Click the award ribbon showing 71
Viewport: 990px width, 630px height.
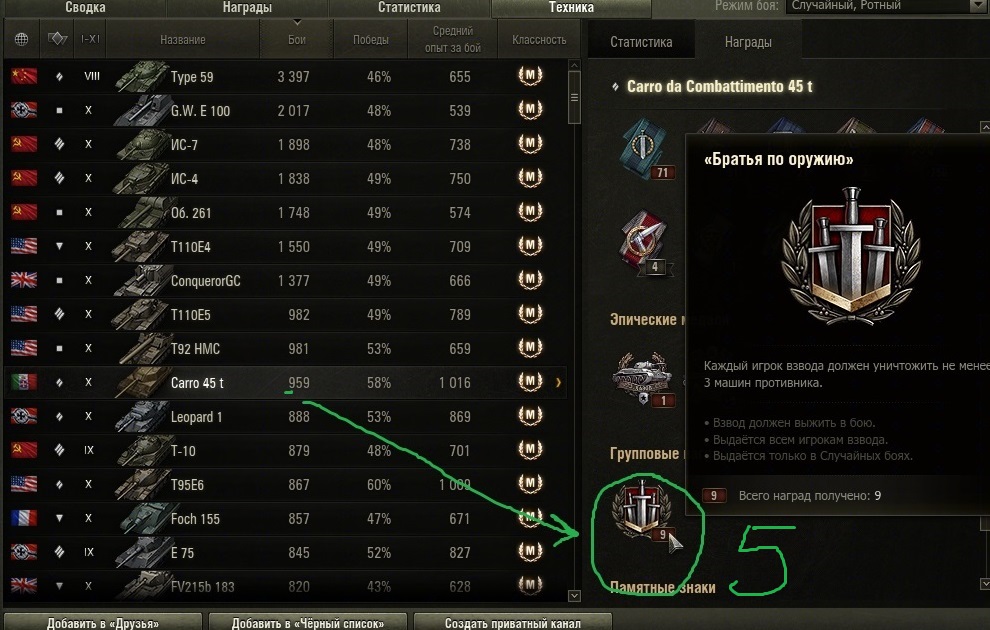tap(645, 148)
